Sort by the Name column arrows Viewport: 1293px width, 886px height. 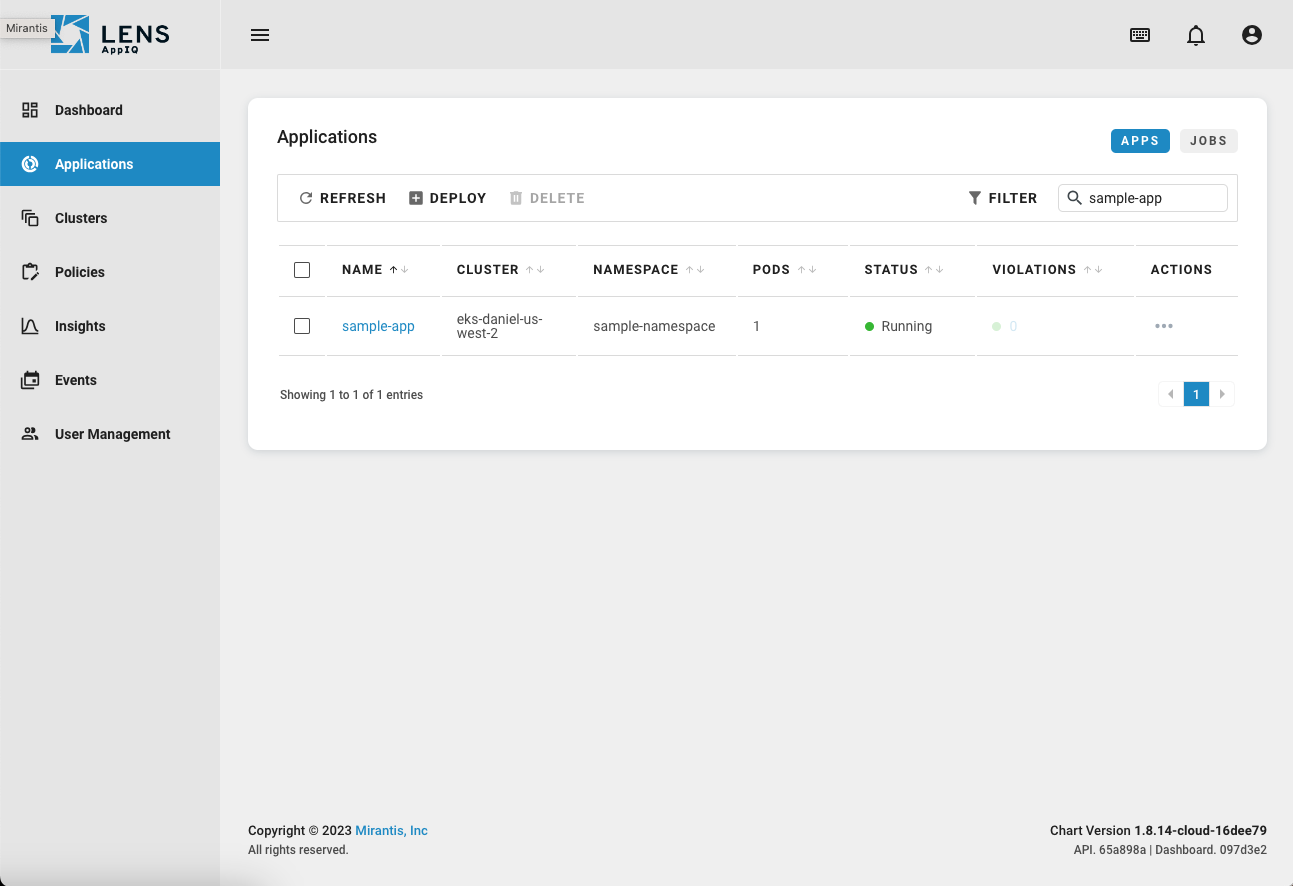pyautogui.click(x=399, y=270)
